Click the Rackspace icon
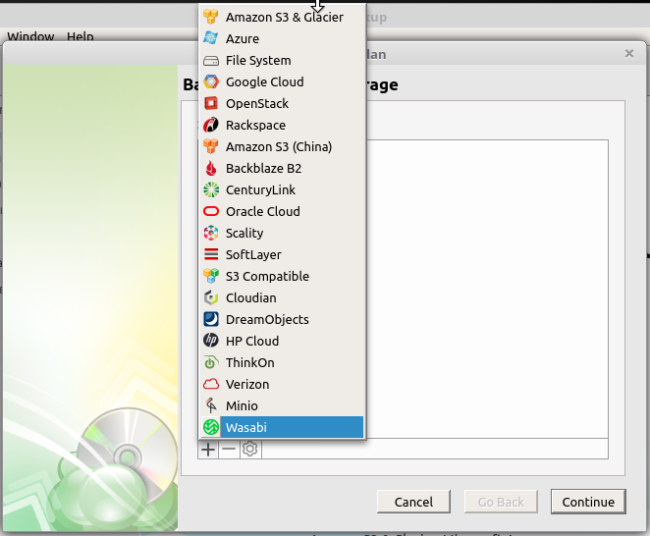Screen dimensions: 650x536 click(x=210, y=125)
